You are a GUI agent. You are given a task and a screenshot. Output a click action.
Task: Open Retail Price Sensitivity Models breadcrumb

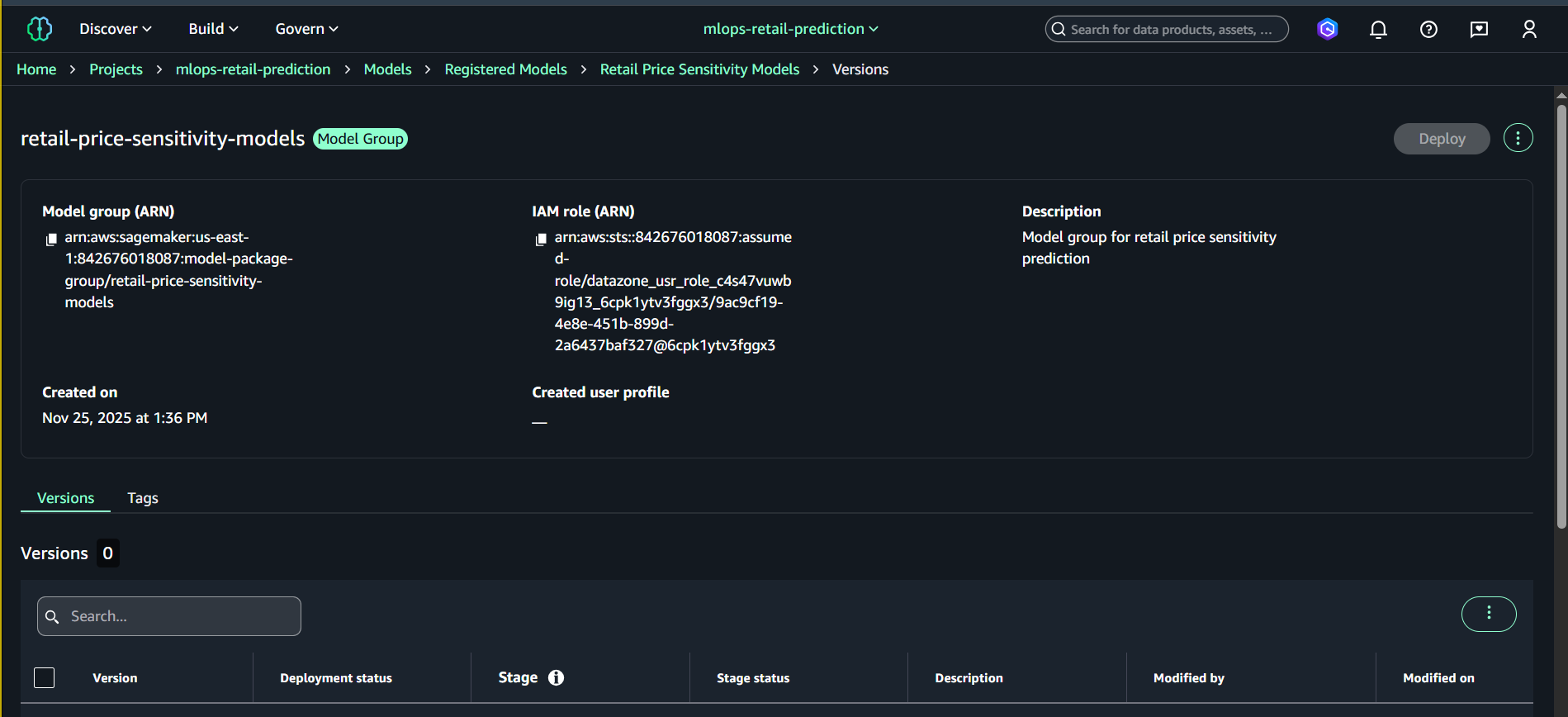699,69
